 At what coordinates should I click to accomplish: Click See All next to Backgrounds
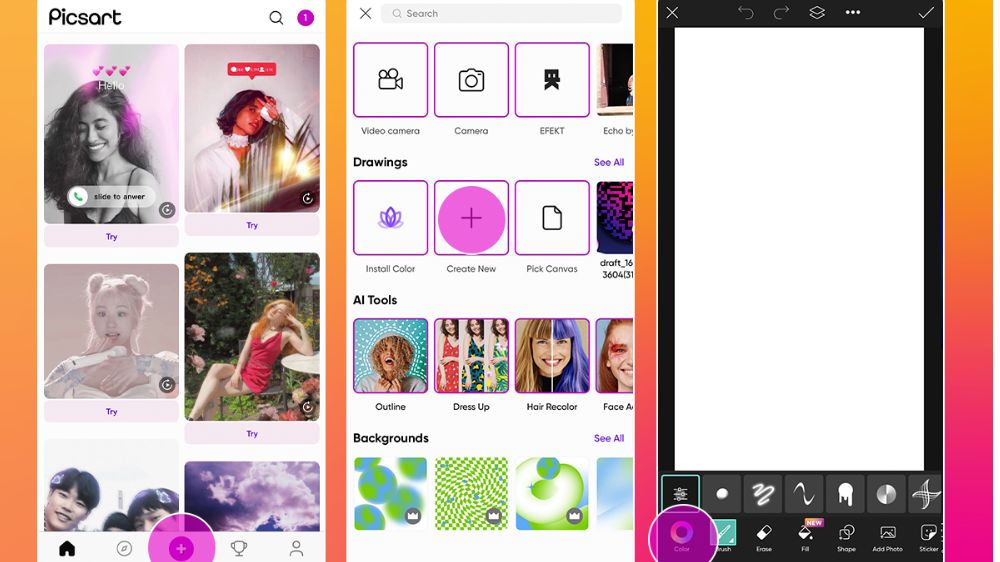coord(609,438)
